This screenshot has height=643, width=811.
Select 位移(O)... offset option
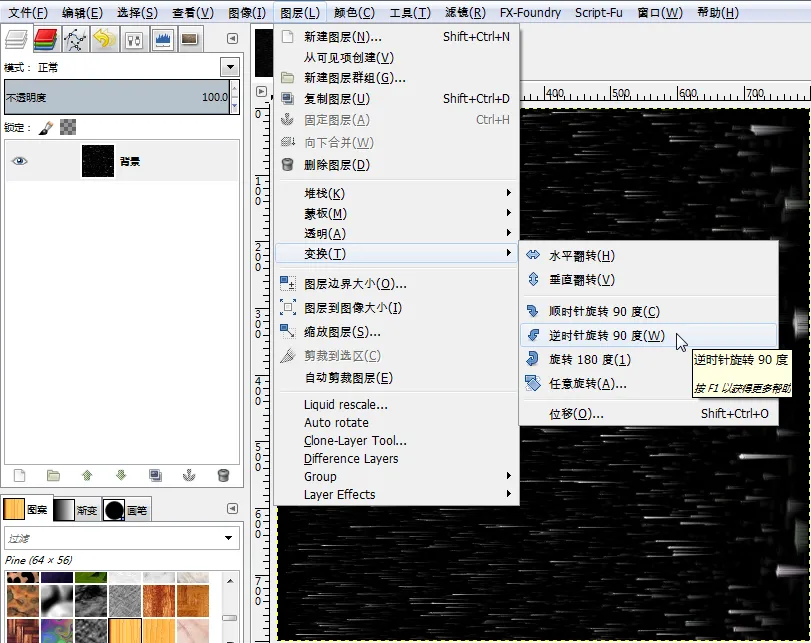tap(649, 414)
